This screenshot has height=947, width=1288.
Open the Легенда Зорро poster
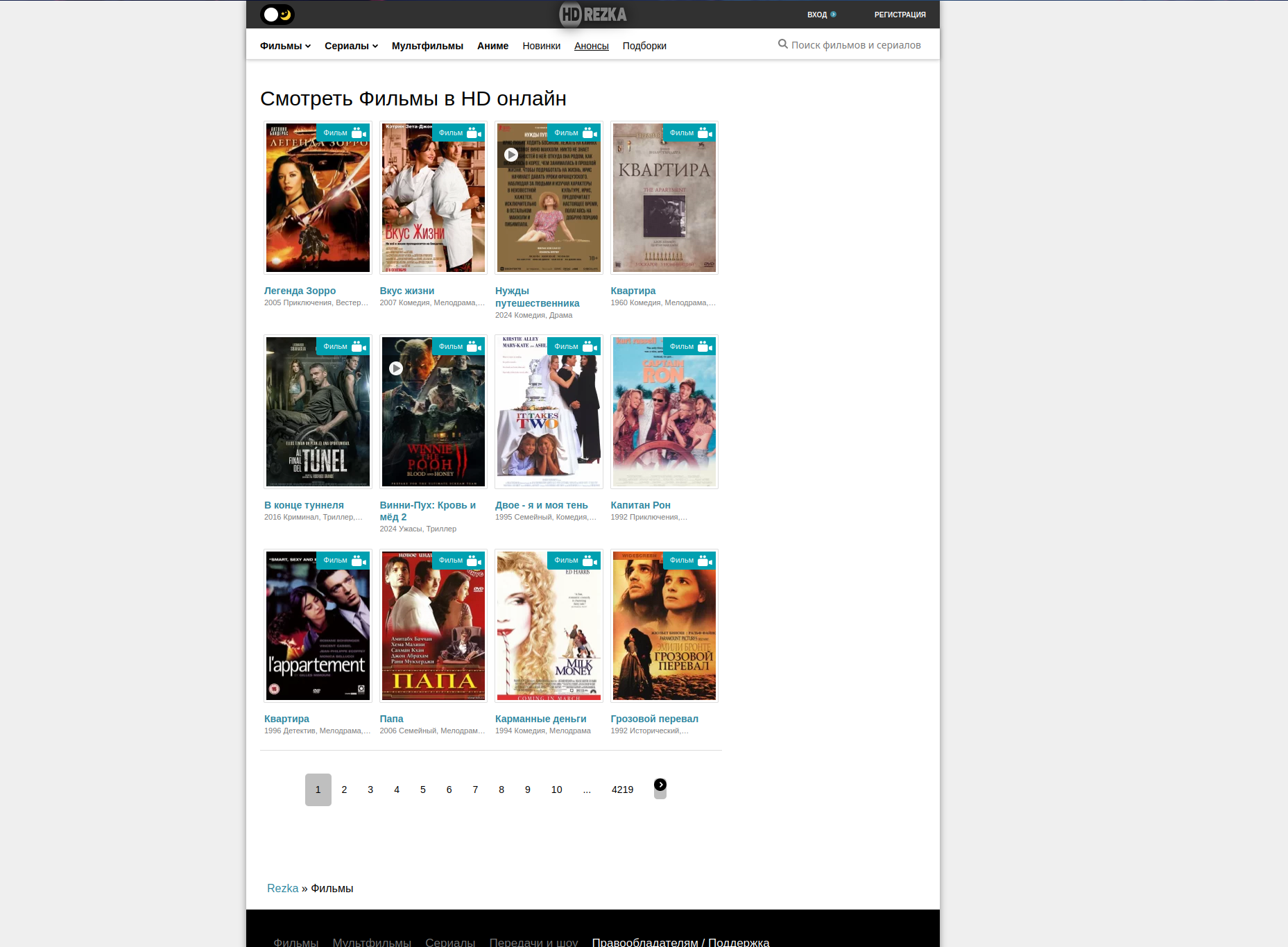click(318, 198)
